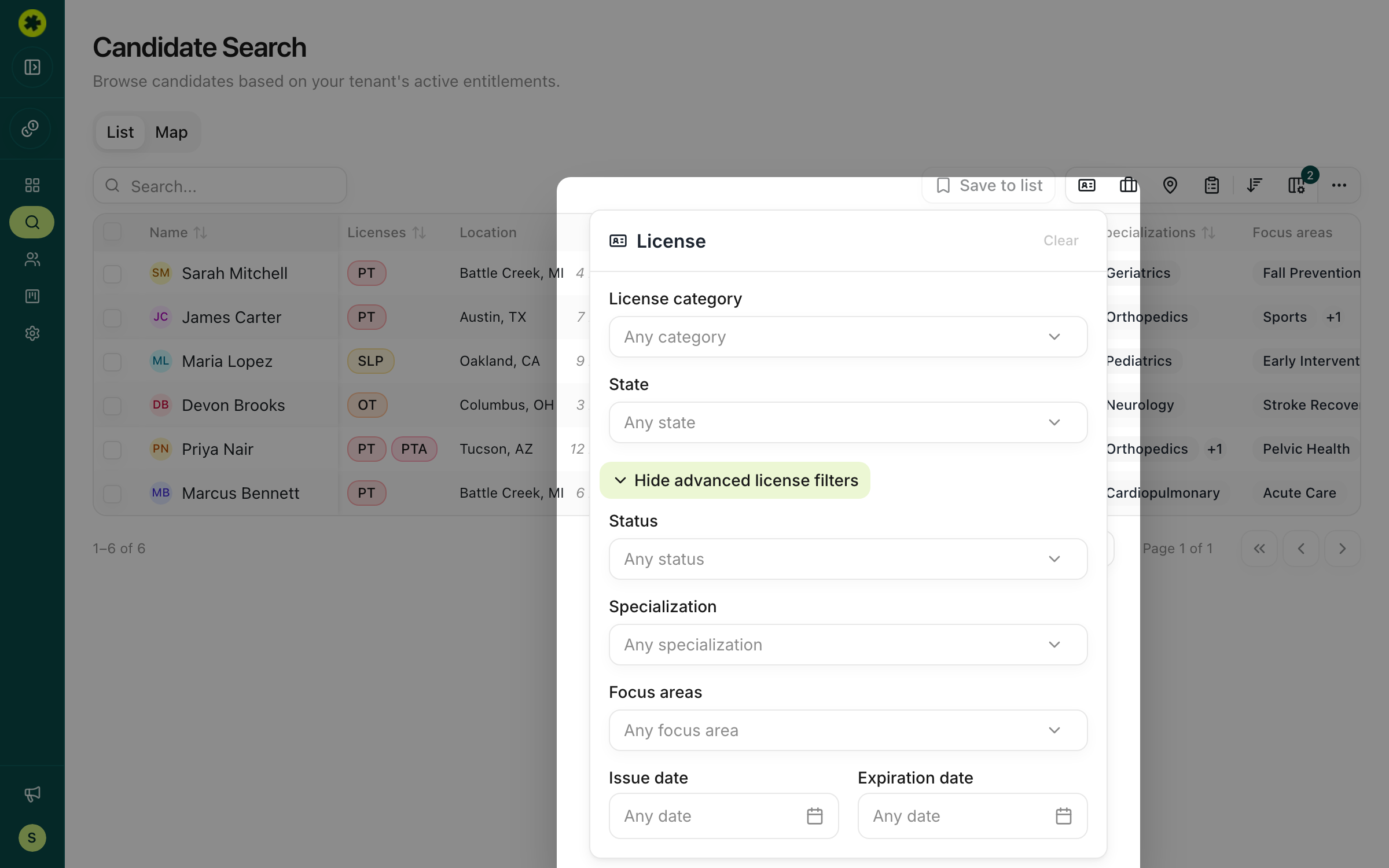Open the user avatar S menu

[32, 838]
